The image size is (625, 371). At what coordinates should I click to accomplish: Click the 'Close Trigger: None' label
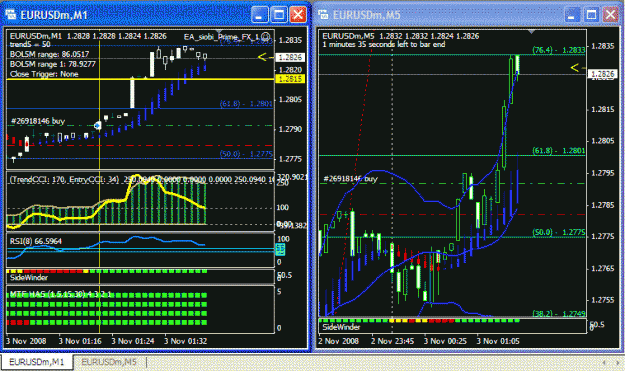[x=44, y=74]
